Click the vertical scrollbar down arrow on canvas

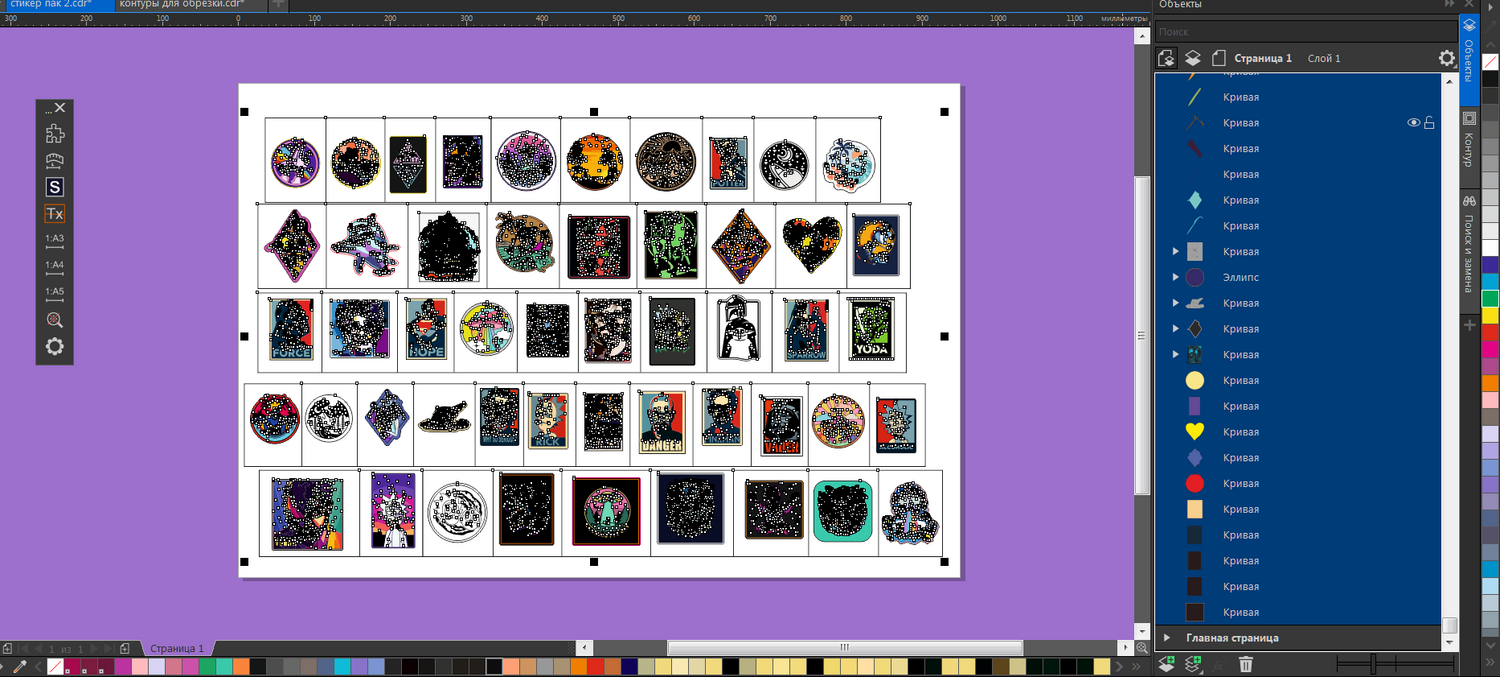(1142, 631)
